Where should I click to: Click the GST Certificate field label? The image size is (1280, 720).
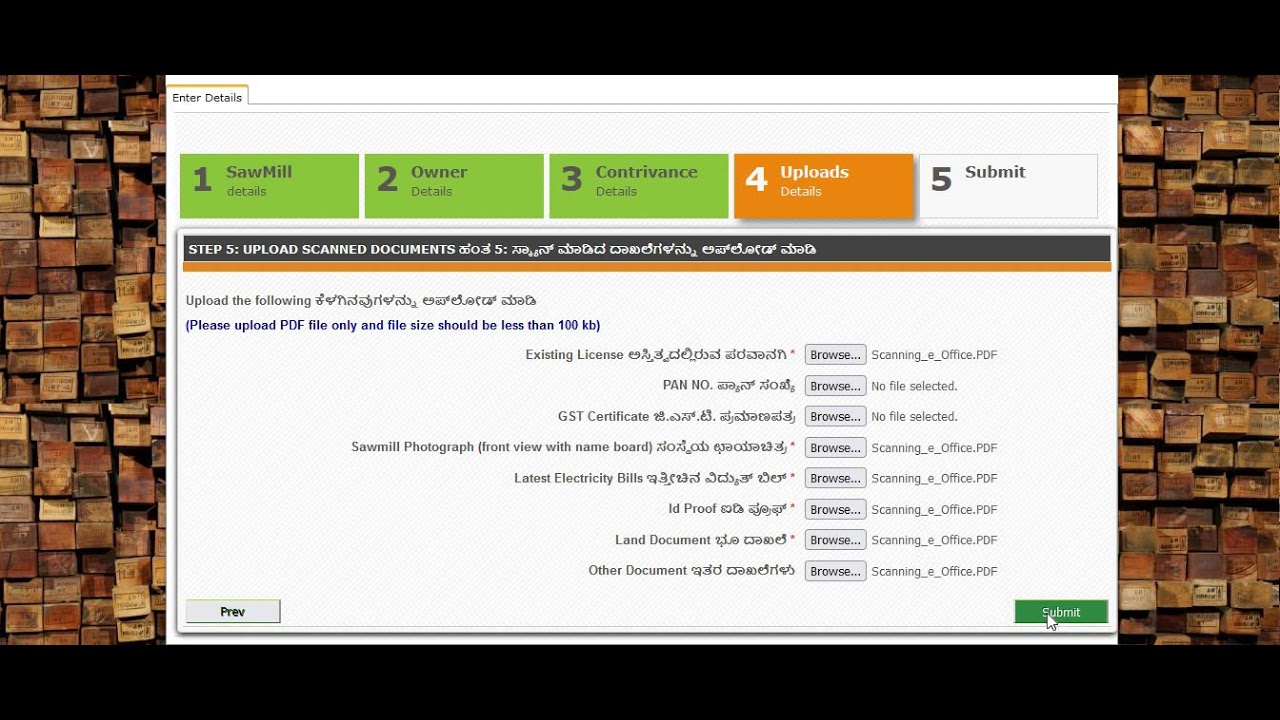tap(677, 417)
